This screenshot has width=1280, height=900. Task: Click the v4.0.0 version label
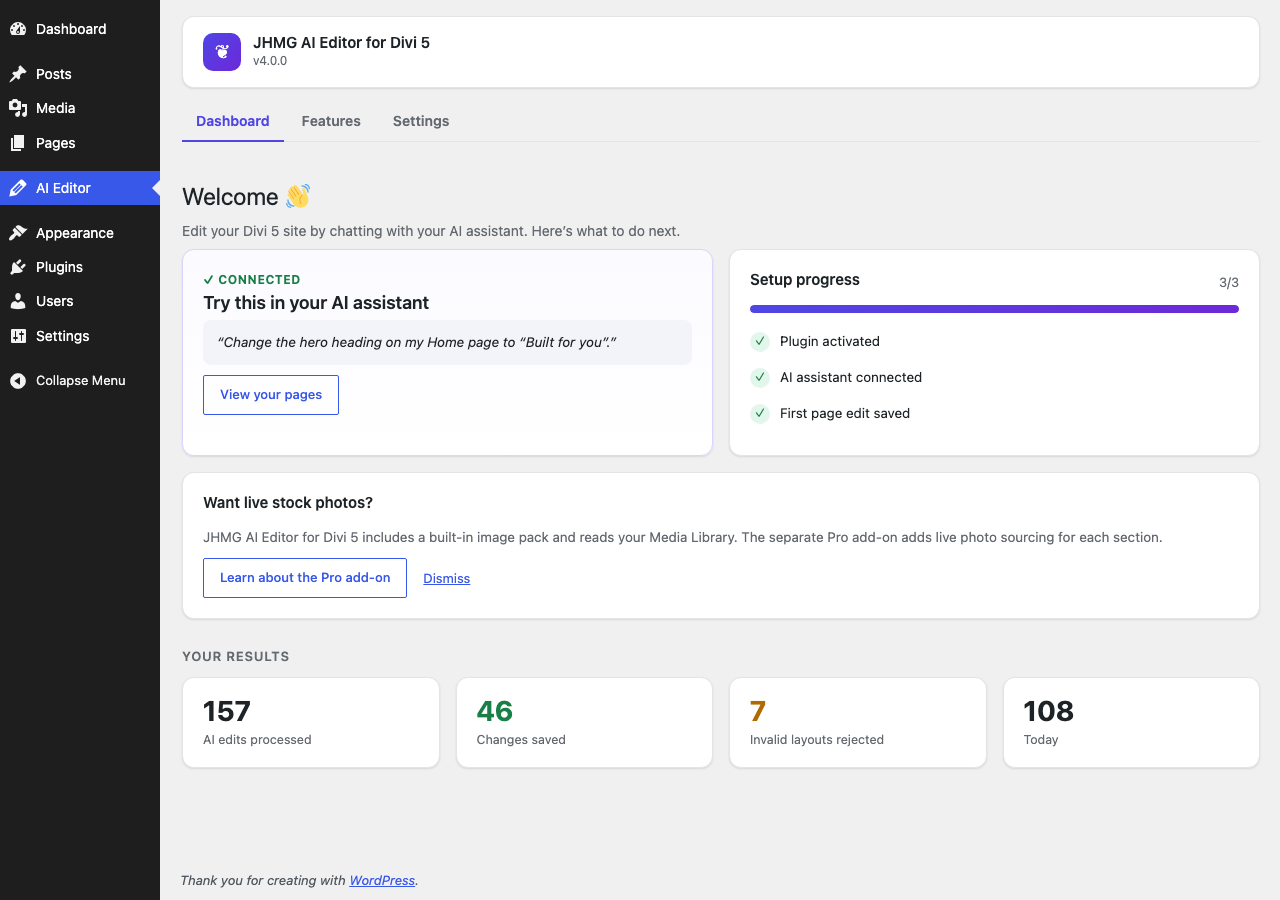(270, 61)
